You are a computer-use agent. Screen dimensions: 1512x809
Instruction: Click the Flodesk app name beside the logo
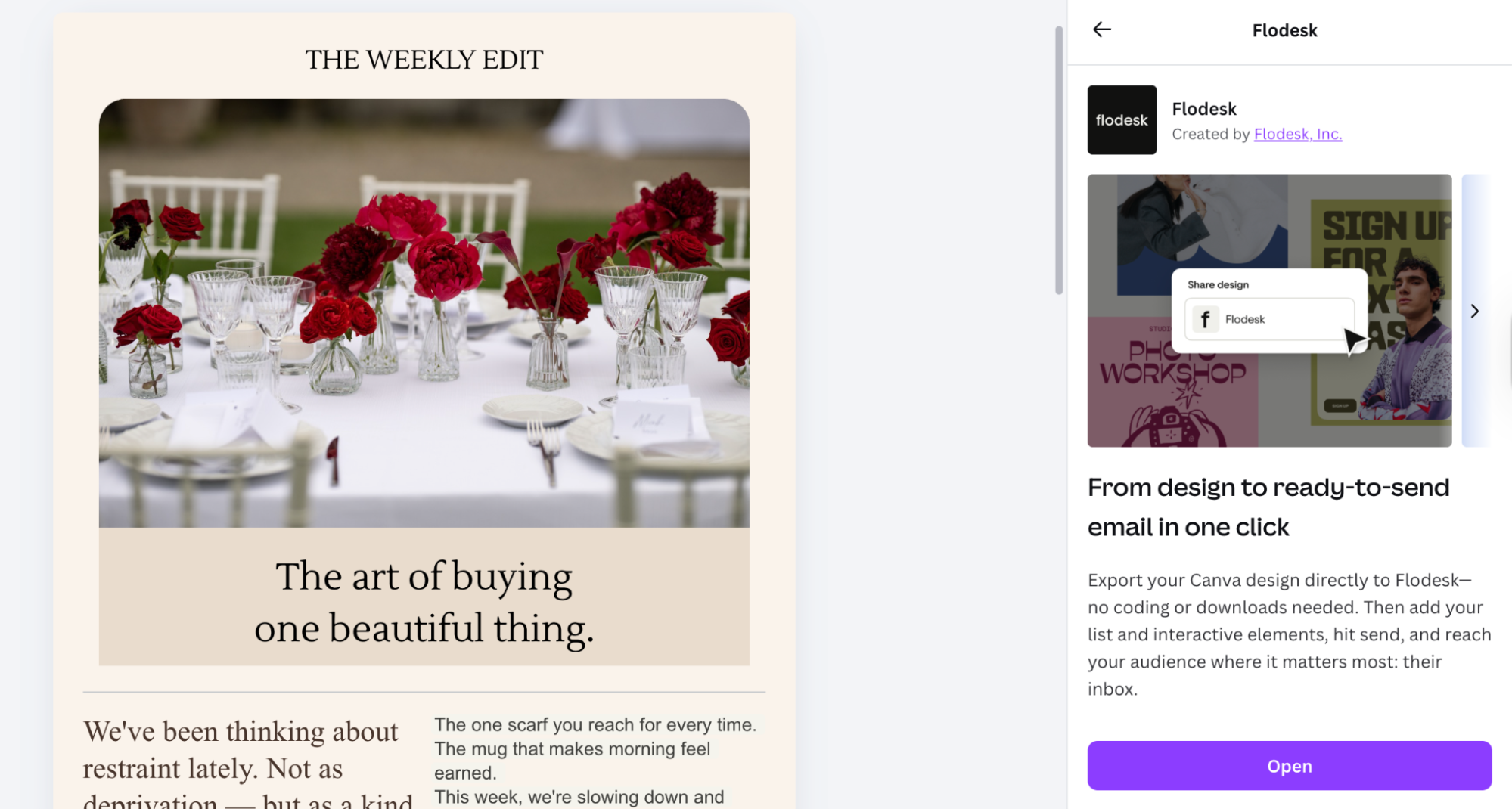[x=1204, y=109]
